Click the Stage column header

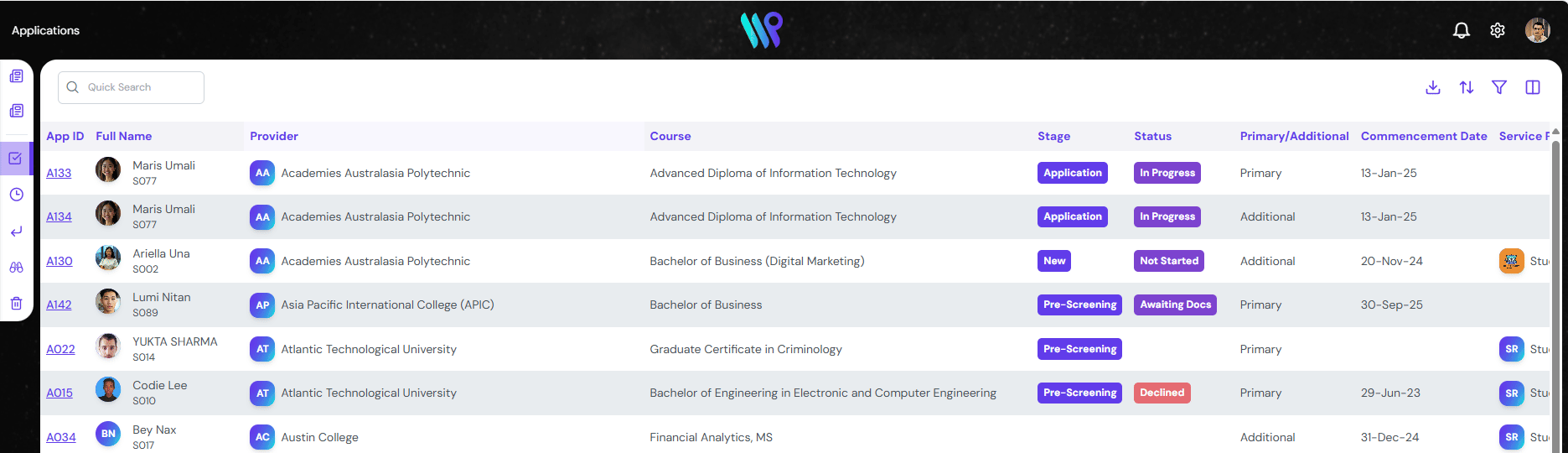click(1053, 136)
